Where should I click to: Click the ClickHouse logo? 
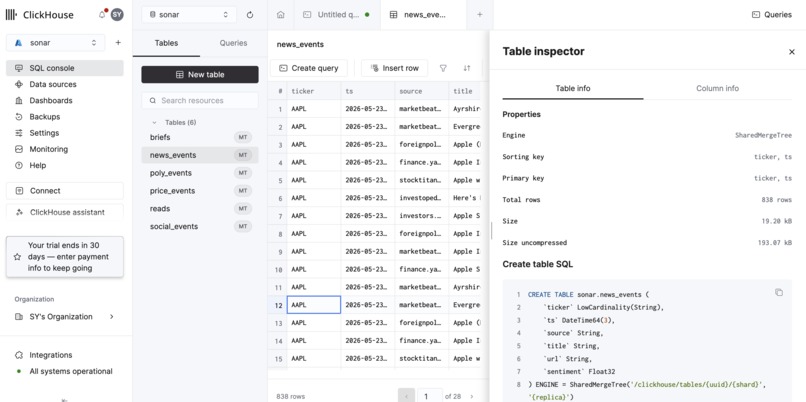(40, 15)
